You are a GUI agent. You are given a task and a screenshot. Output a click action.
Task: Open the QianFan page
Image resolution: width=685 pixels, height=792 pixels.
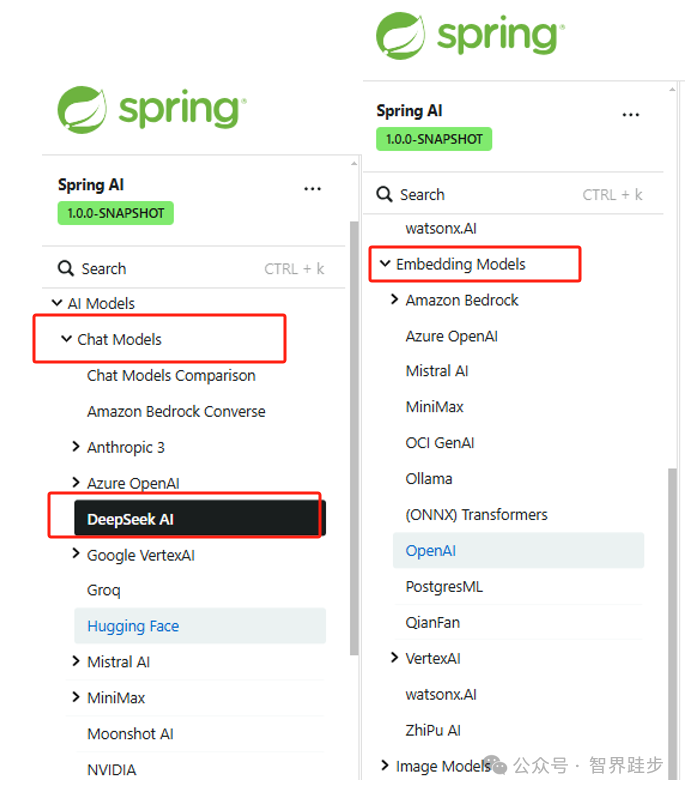click(x=432, y=622)
